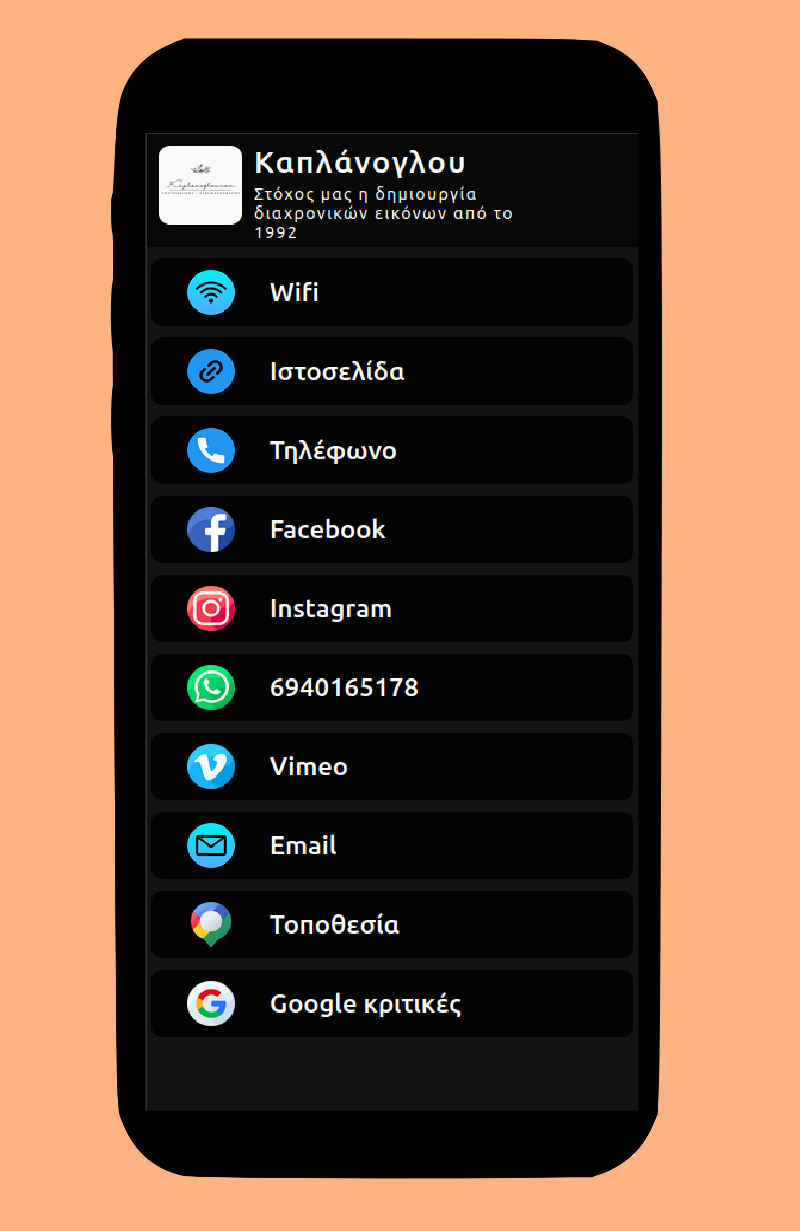Click the Καπλάνογλου title heading

click(x=360, y=163)
